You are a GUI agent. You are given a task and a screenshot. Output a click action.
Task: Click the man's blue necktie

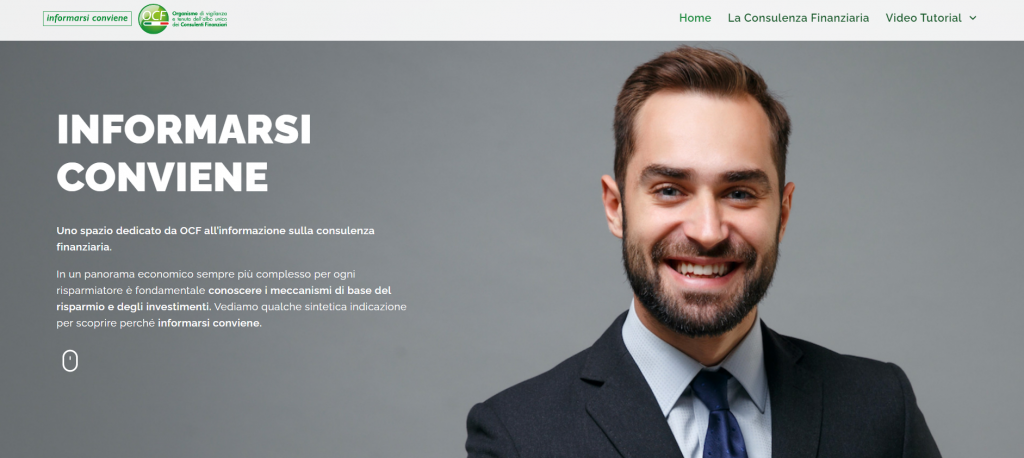coord(720,414)
